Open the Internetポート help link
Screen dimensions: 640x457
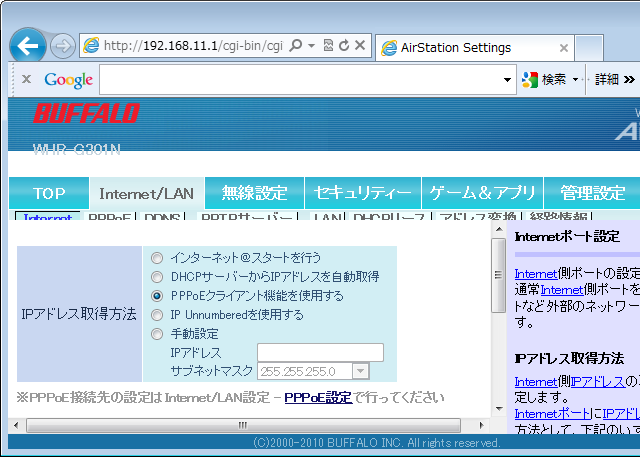tap(553, 413)
